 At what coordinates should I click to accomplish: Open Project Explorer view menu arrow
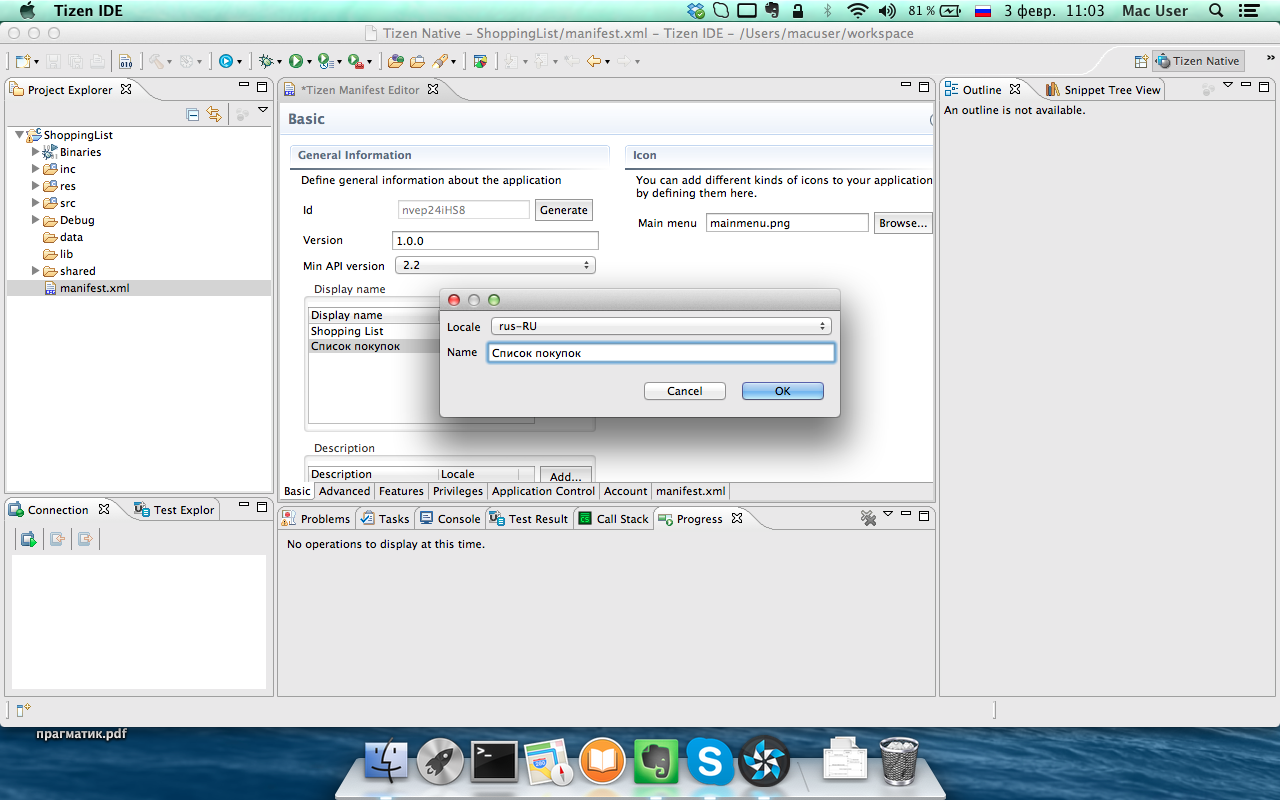click(x=263, y=110)
